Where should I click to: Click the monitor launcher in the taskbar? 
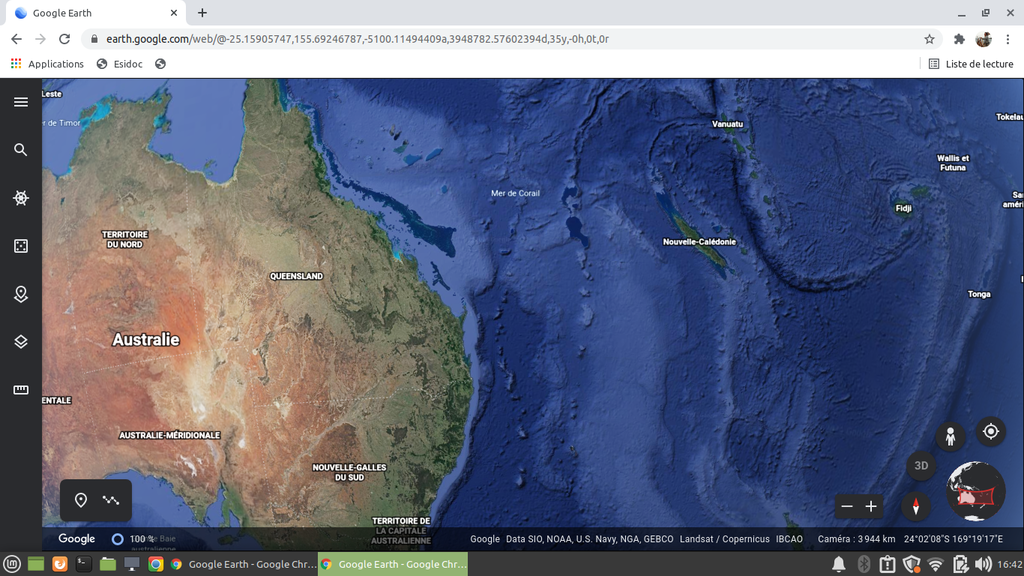(131, 564)
